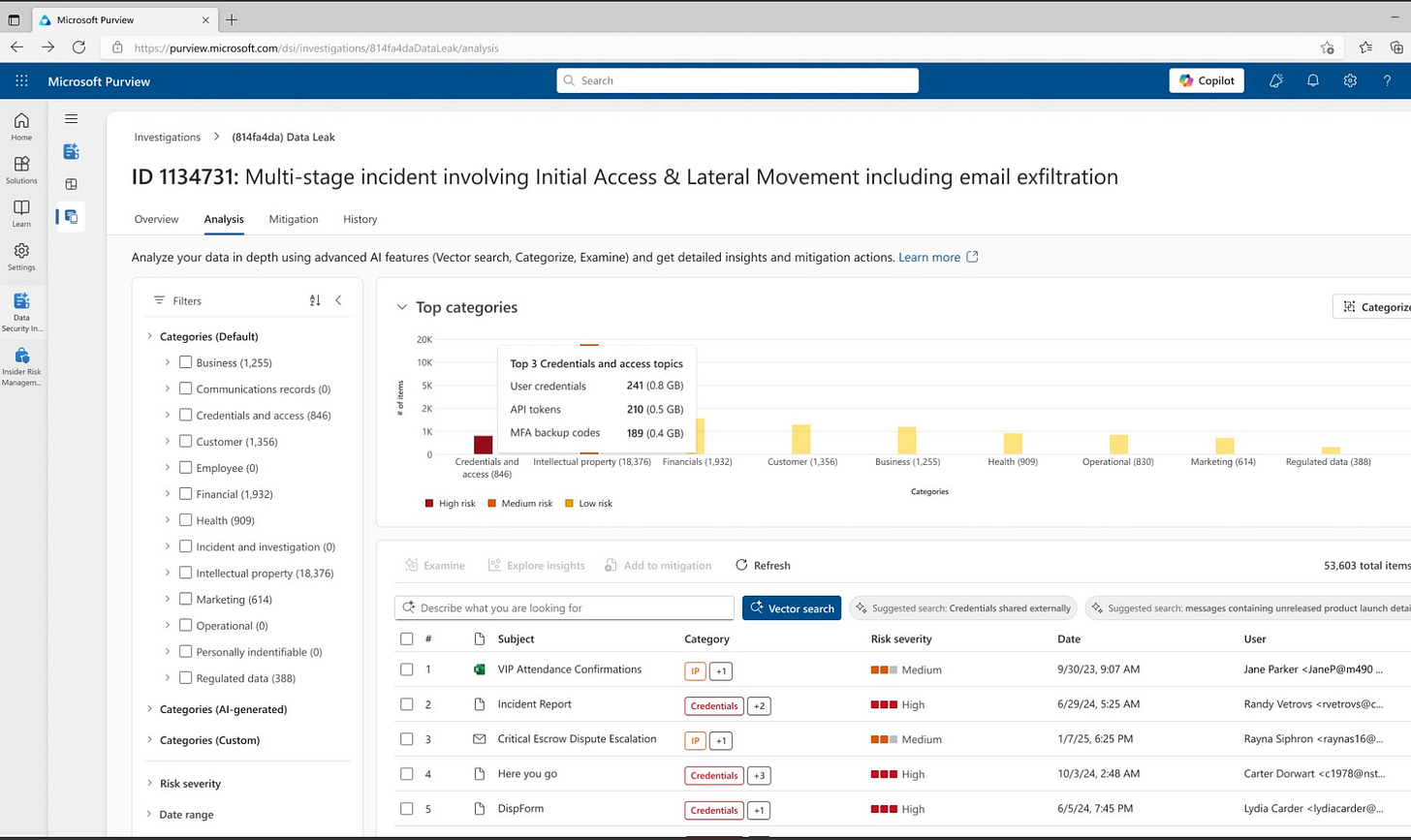Switch to the Overview tab
This screenshot has height=840, width=1411.
click(156, 219)
